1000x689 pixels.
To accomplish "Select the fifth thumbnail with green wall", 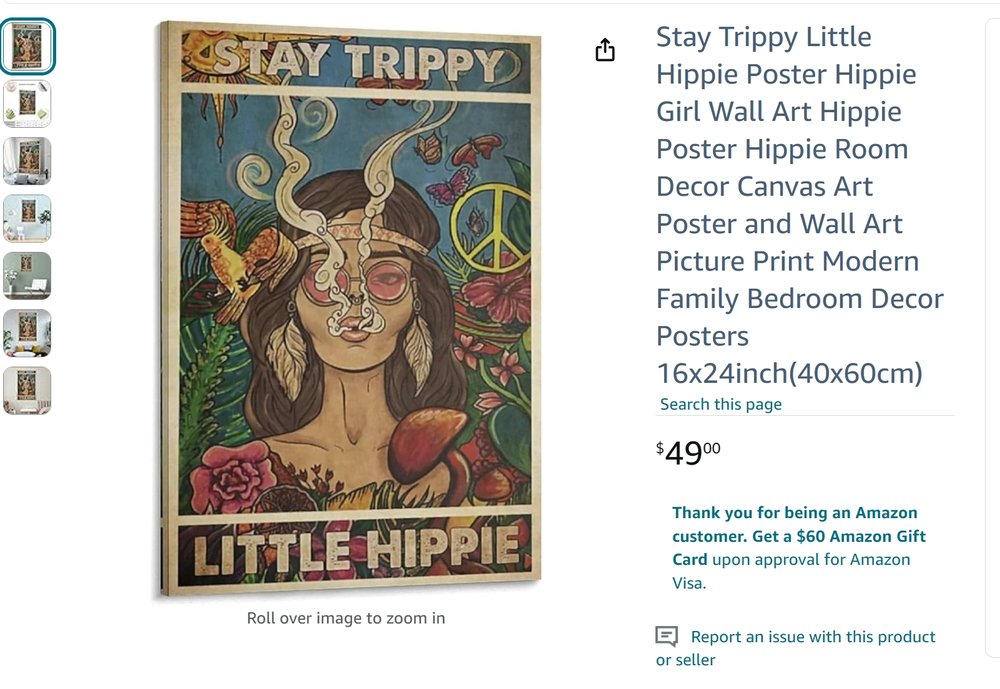I will pos(27,276).
